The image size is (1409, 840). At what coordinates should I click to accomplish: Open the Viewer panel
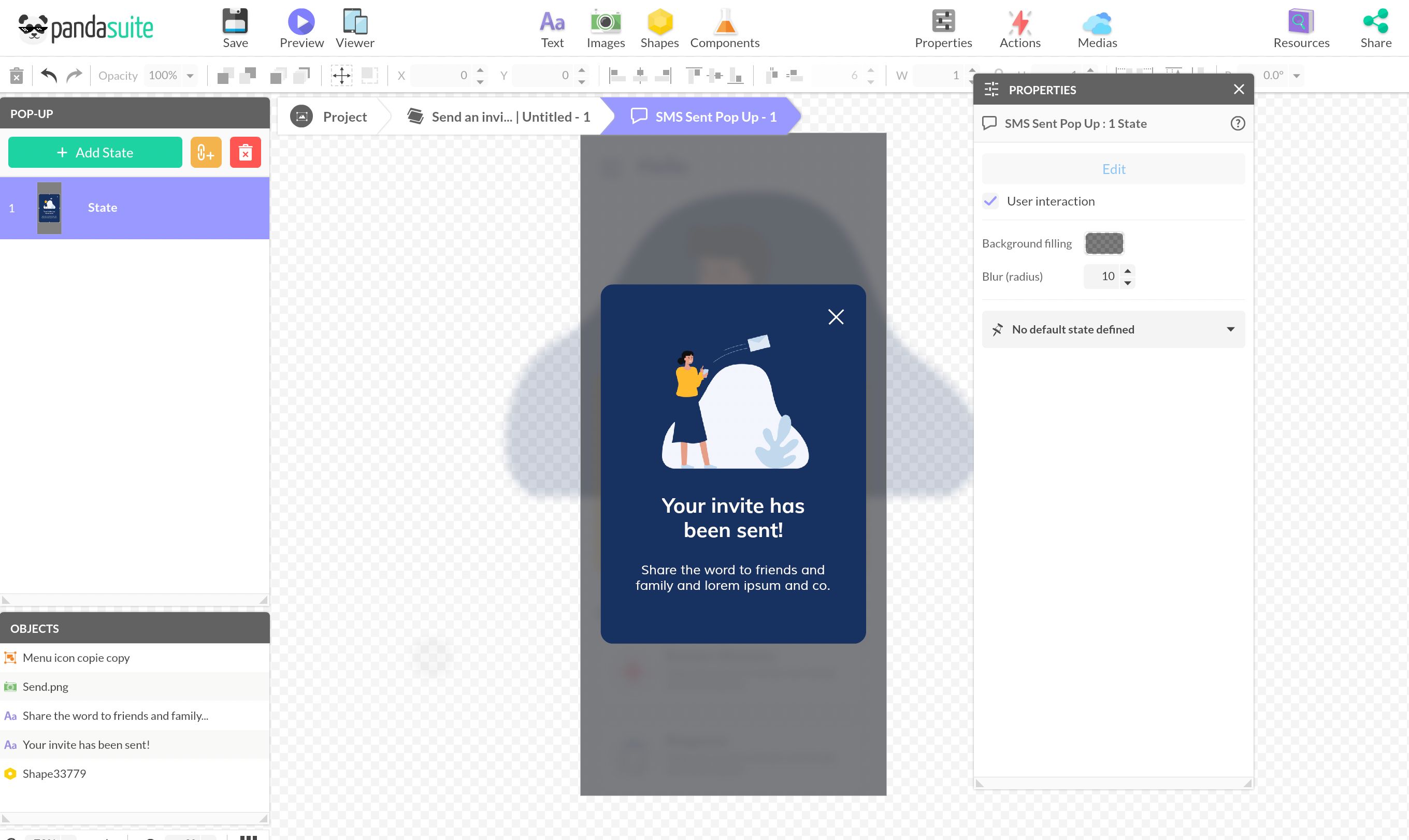coord(354,26)
